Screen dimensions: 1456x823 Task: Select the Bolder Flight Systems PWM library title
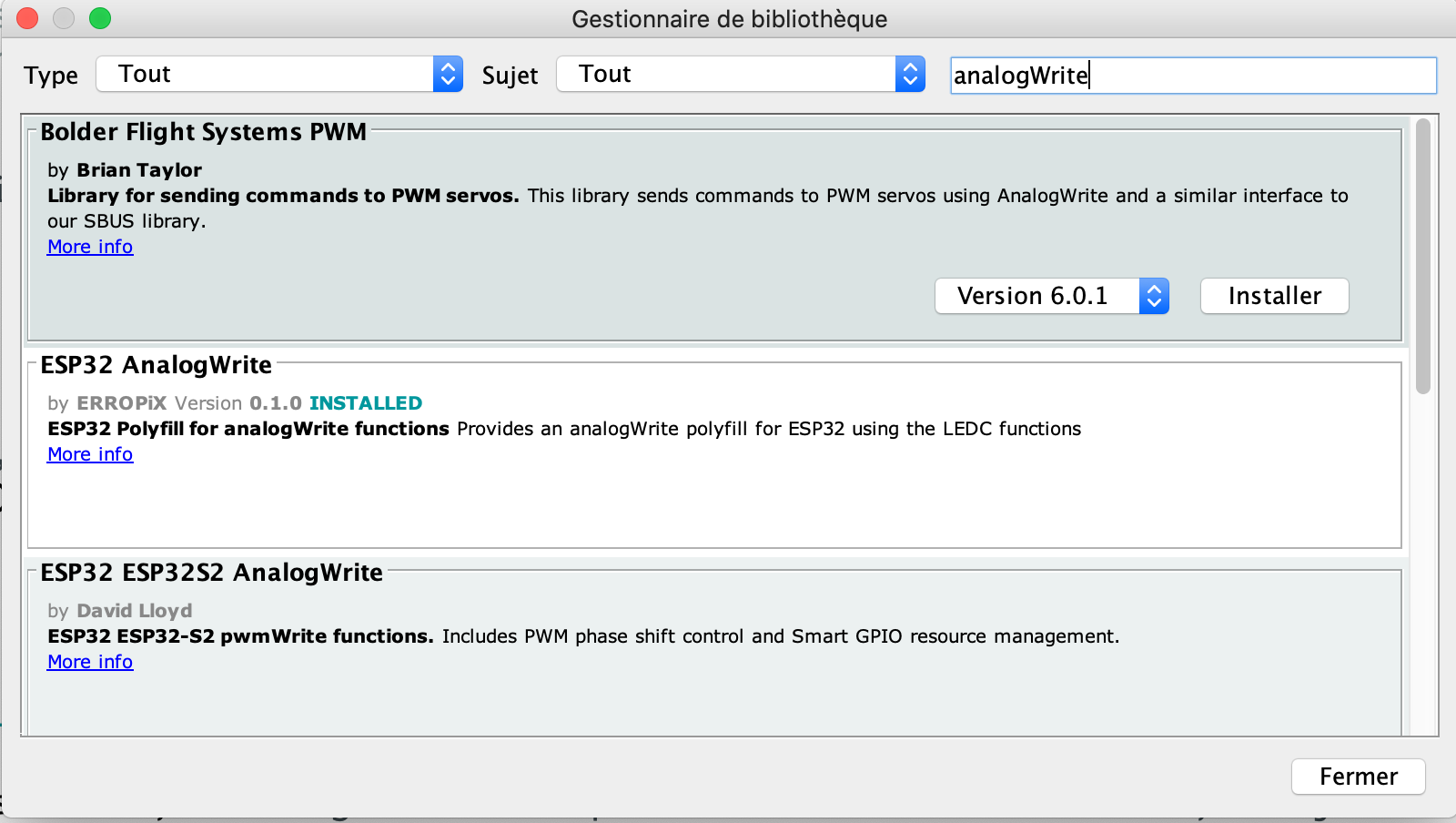click(x=203, y=132)
